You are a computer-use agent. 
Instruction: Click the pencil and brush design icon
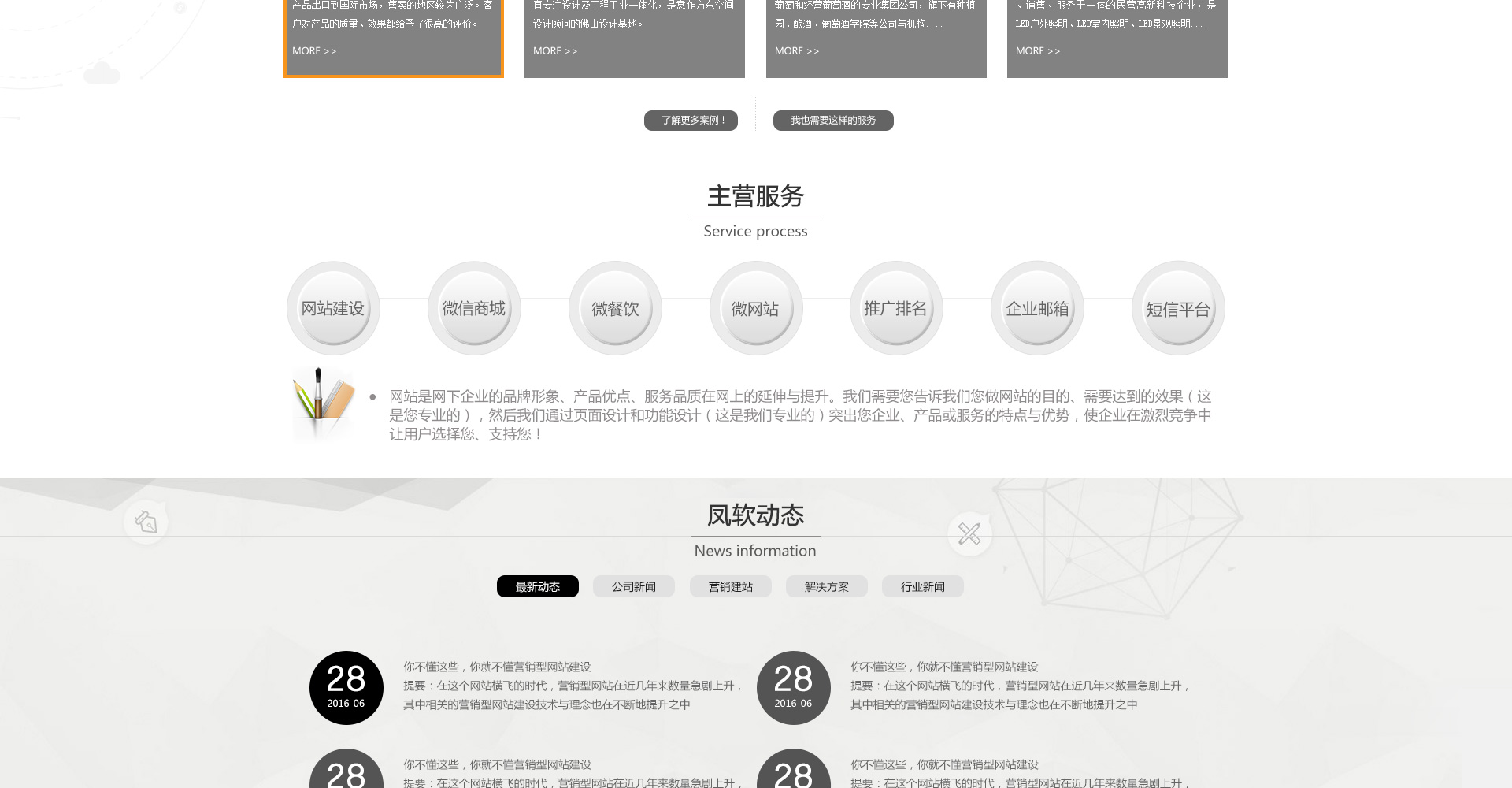(323, 400)
